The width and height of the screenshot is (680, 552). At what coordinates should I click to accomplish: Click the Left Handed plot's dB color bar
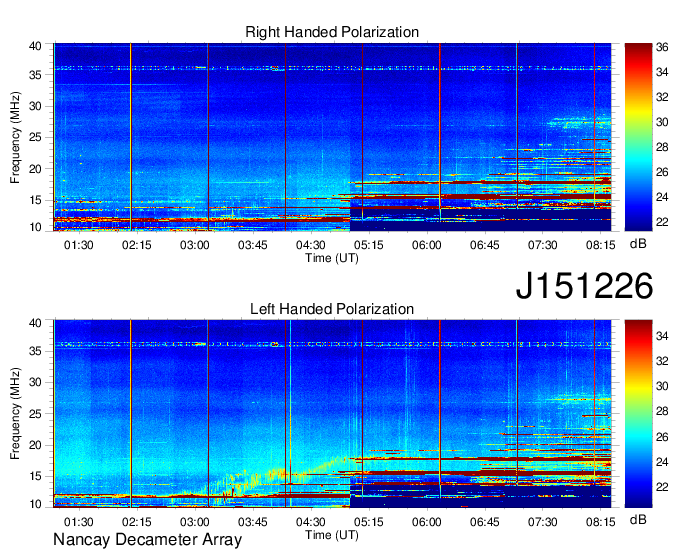pos(638,414)
